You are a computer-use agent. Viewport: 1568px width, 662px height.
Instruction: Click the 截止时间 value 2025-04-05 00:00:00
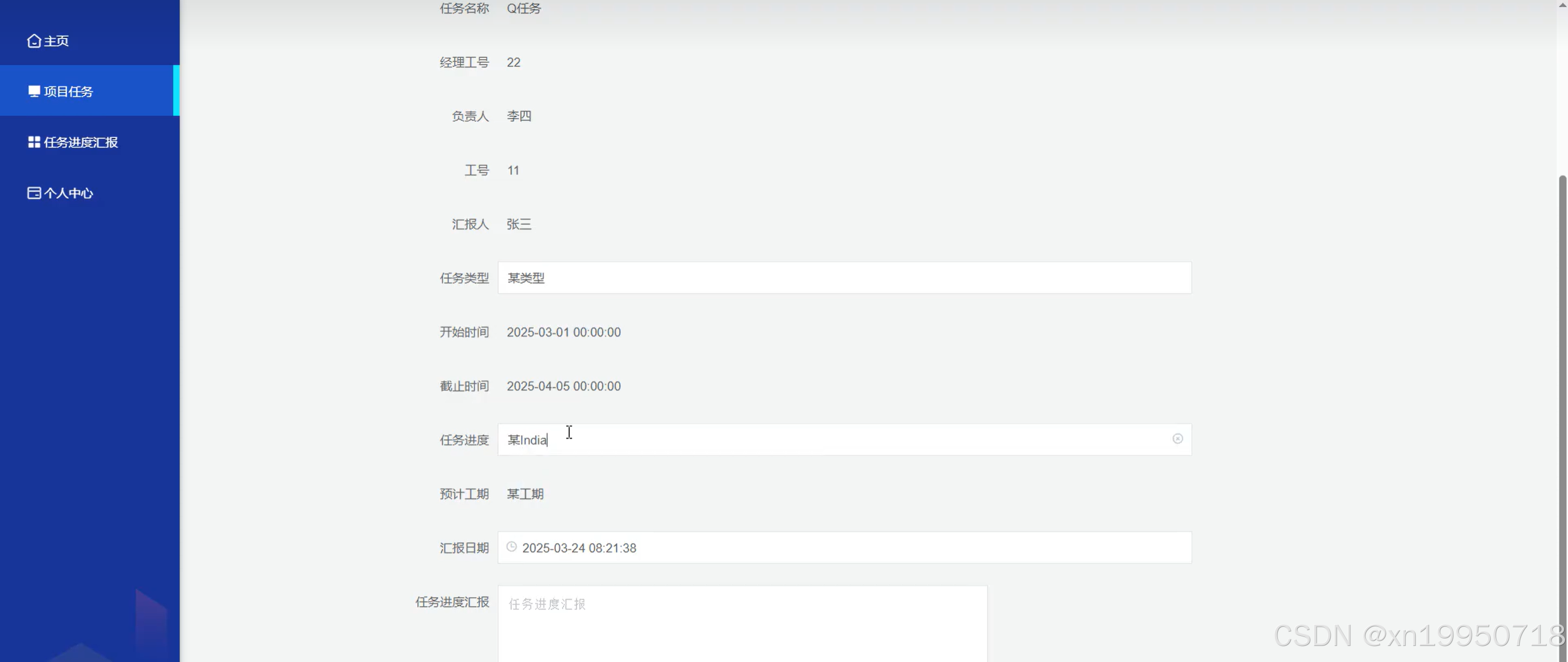564,386
